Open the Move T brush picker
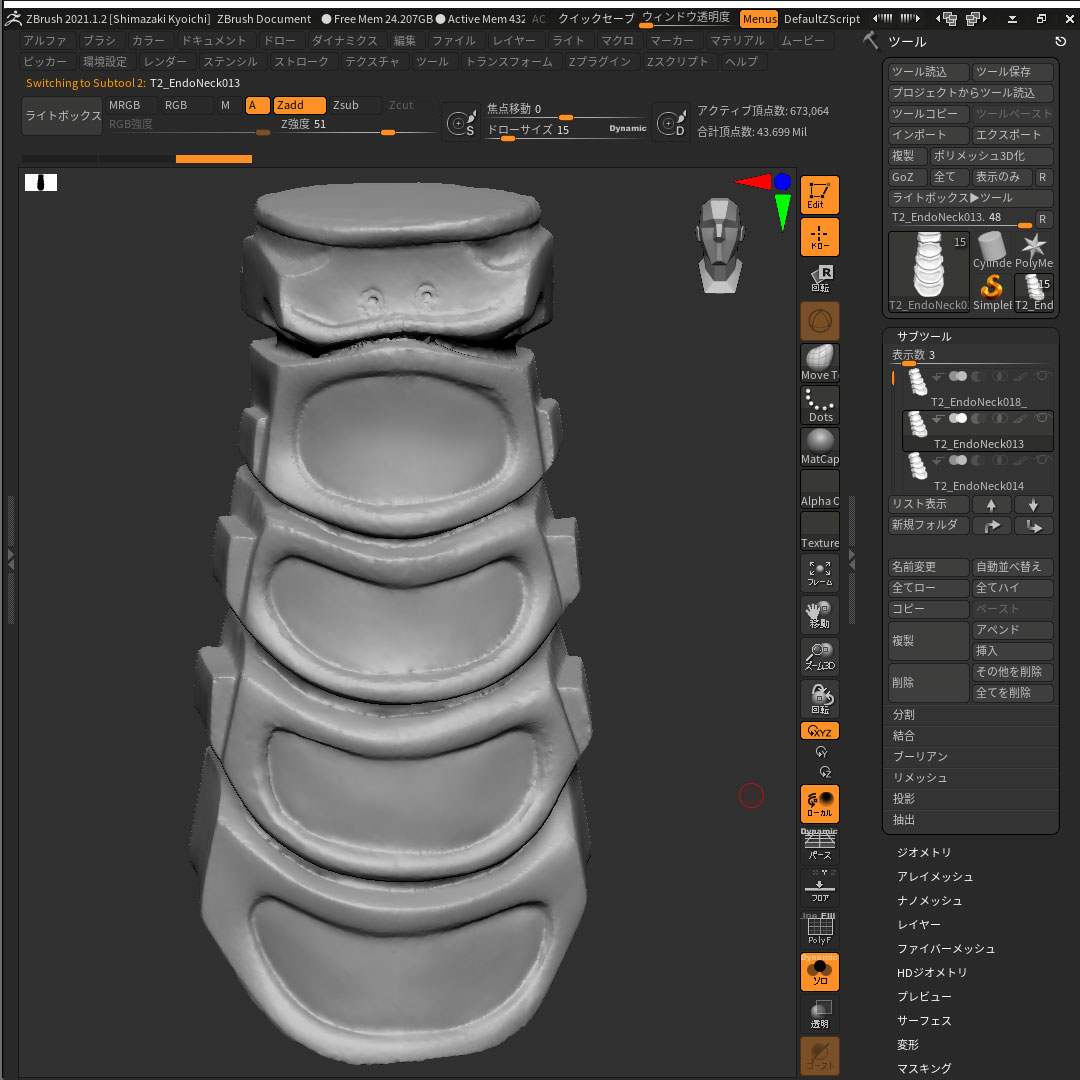Viewport: 1080px width, 1080px height. 819,363
